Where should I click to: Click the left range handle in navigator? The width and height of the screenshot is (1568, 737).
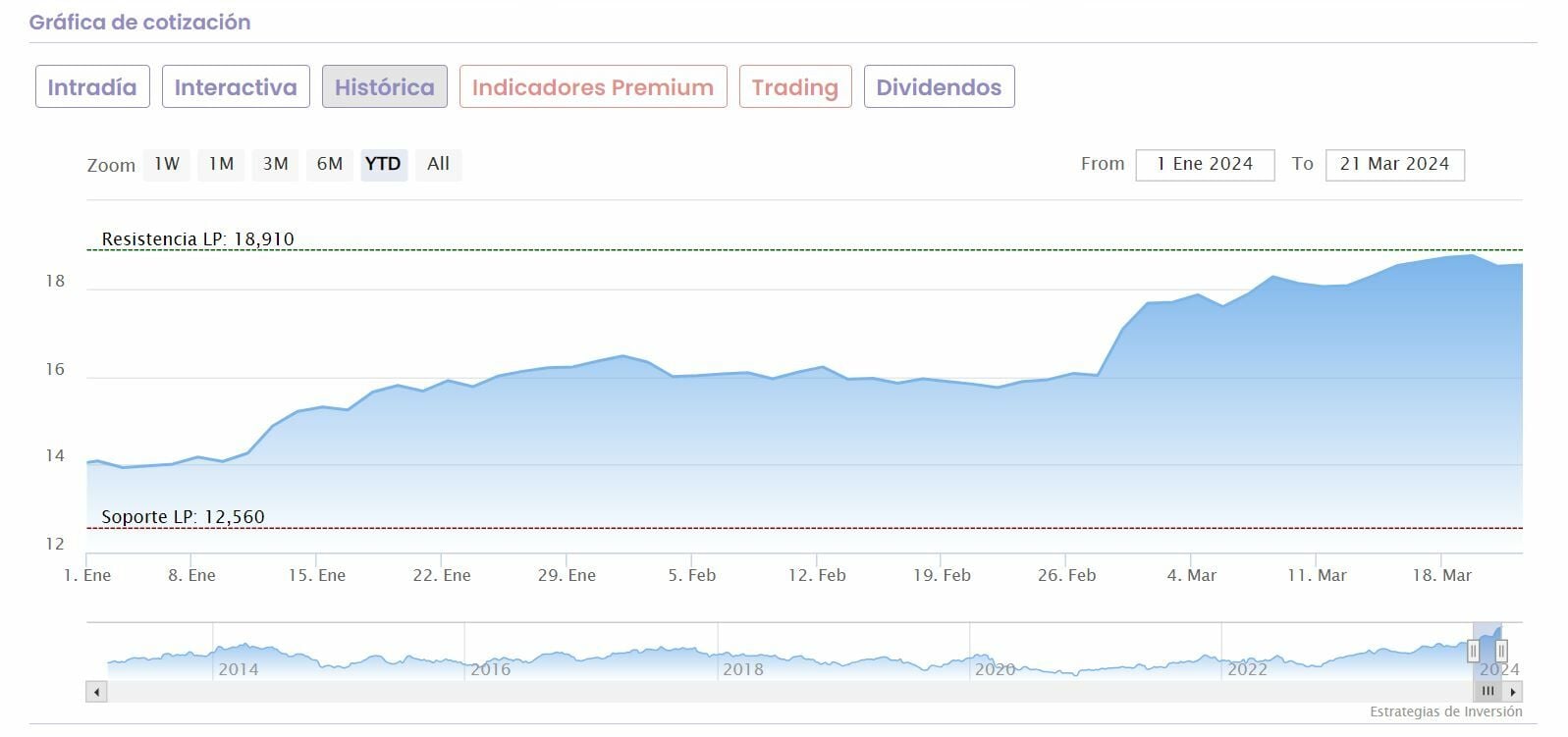click(1473, 651)
